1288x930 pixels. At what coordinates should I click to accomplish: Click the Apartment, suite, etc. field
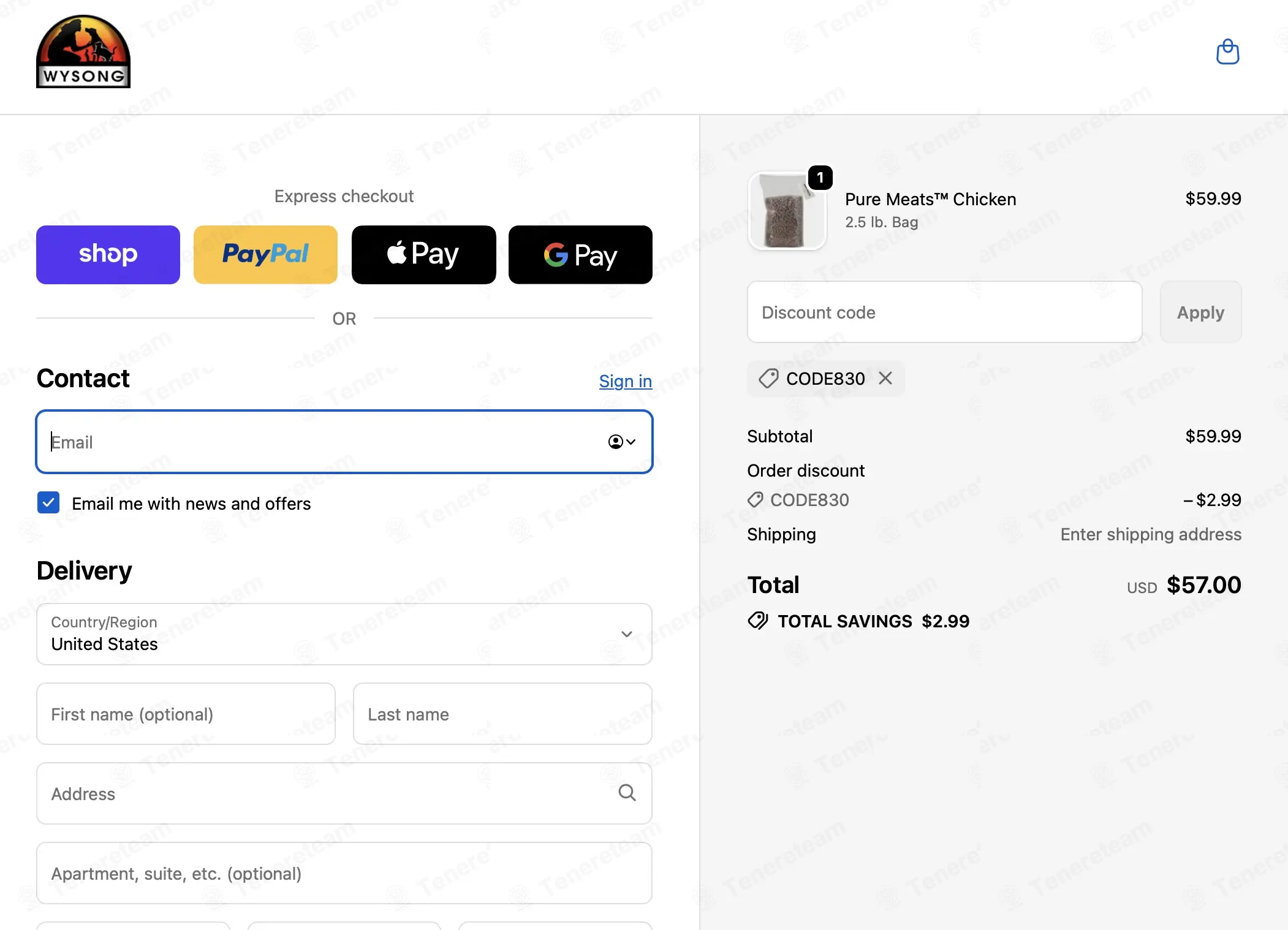pyautogui.click(x=344, y=873)
